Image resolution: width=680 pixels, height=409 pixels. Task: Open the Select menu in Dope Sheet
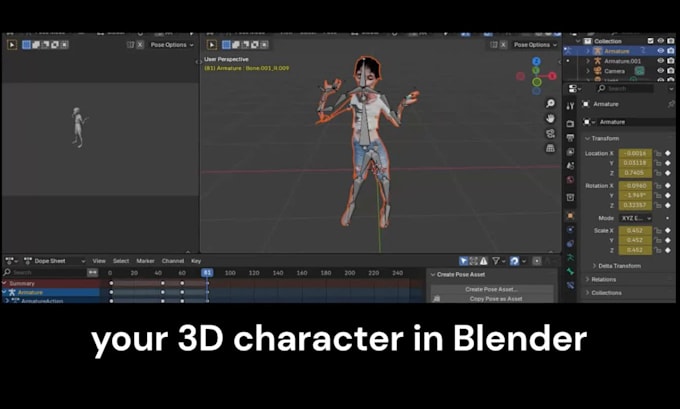(121, 261)
